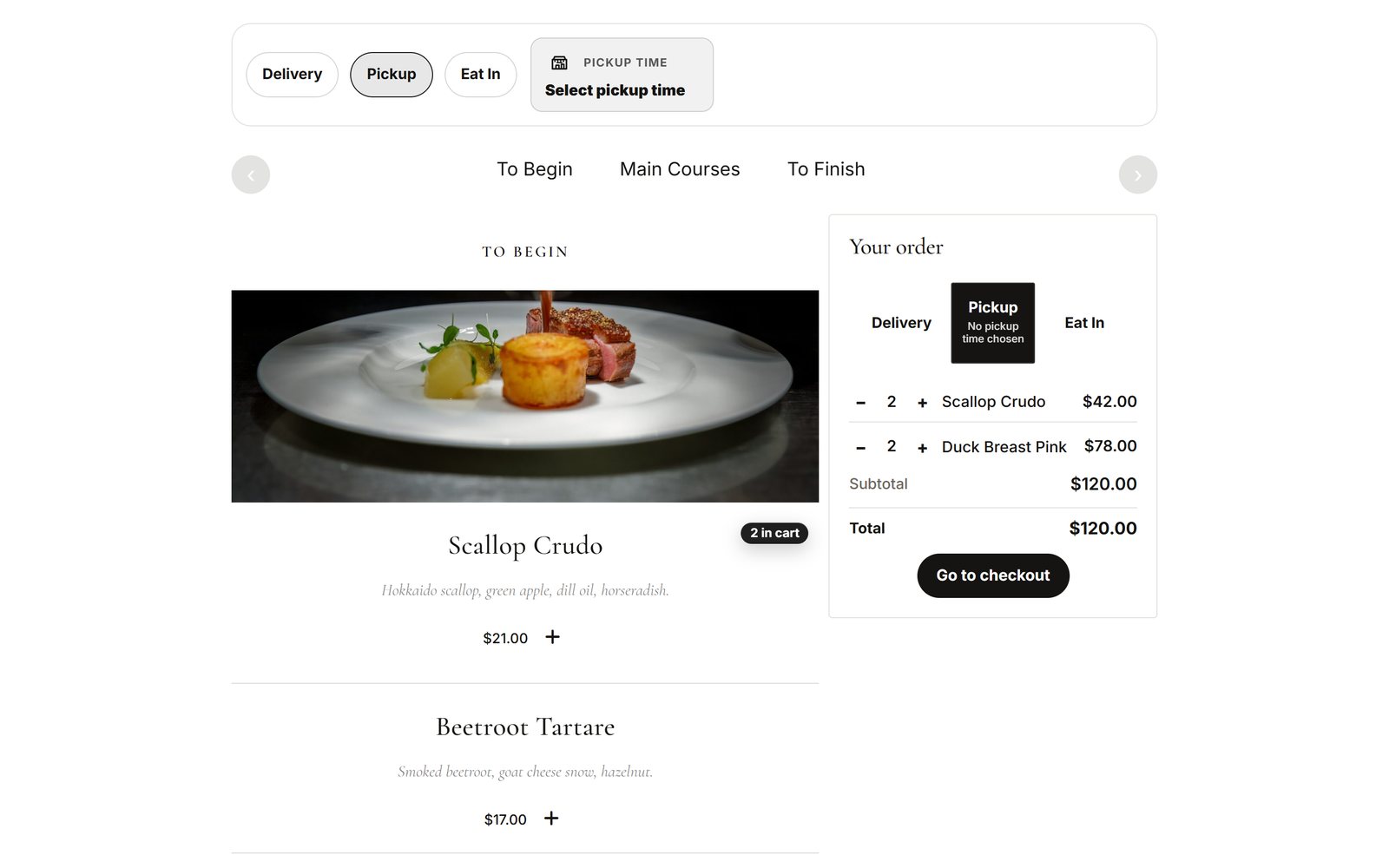The width and height of the screenshot is (1389, 868).
Task: Click the Pickup tab in the order panel
Action: coord(993,323)
